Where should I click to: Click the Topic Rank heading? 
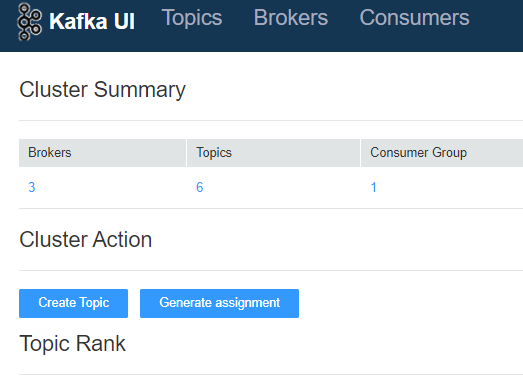pyautogui.click(x=72, y=344)
